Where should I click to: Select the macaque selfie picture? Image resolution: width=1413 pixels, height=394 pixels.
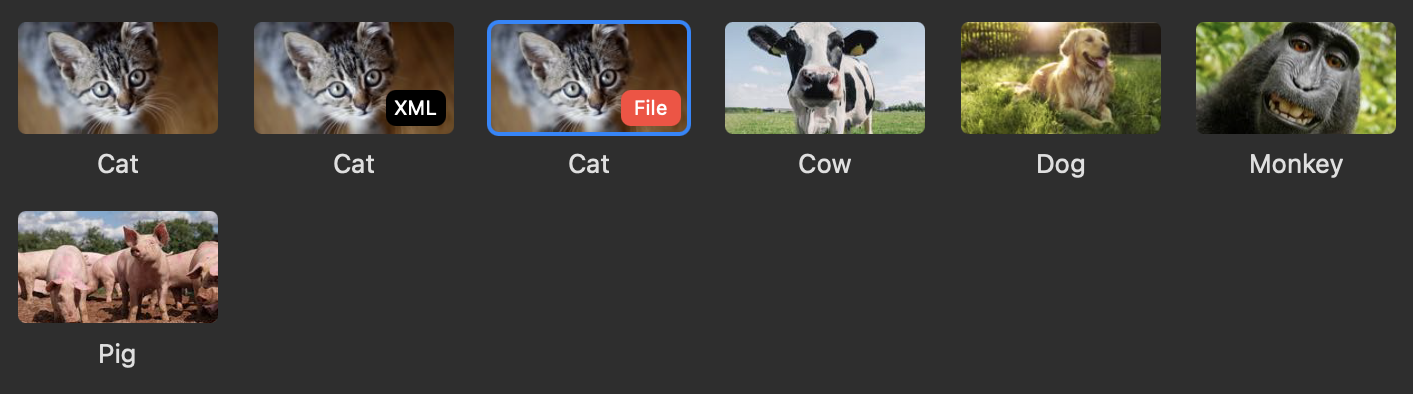[1296, 78]
